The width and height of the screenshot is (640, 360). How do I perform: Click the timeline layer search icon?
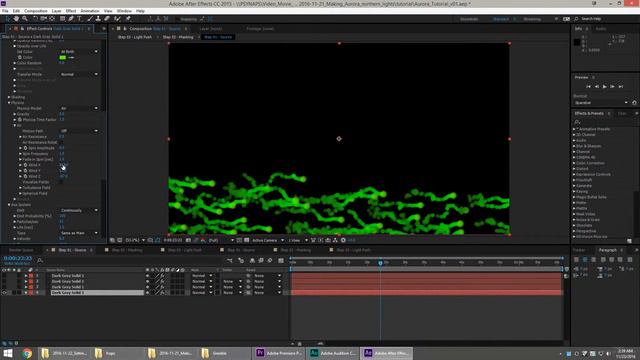[40, 260]
